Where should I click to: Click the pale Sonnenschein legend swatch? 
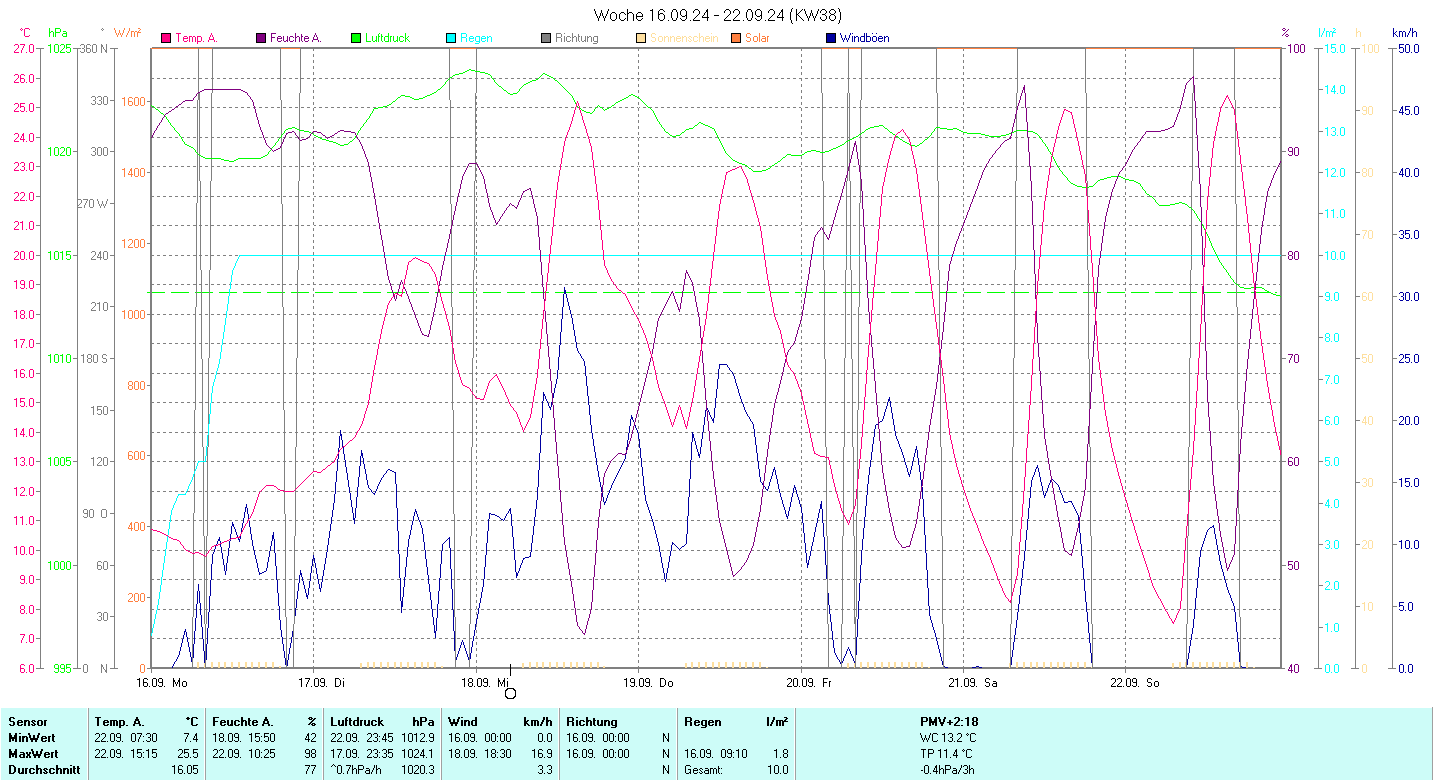(x=640, y=38)
